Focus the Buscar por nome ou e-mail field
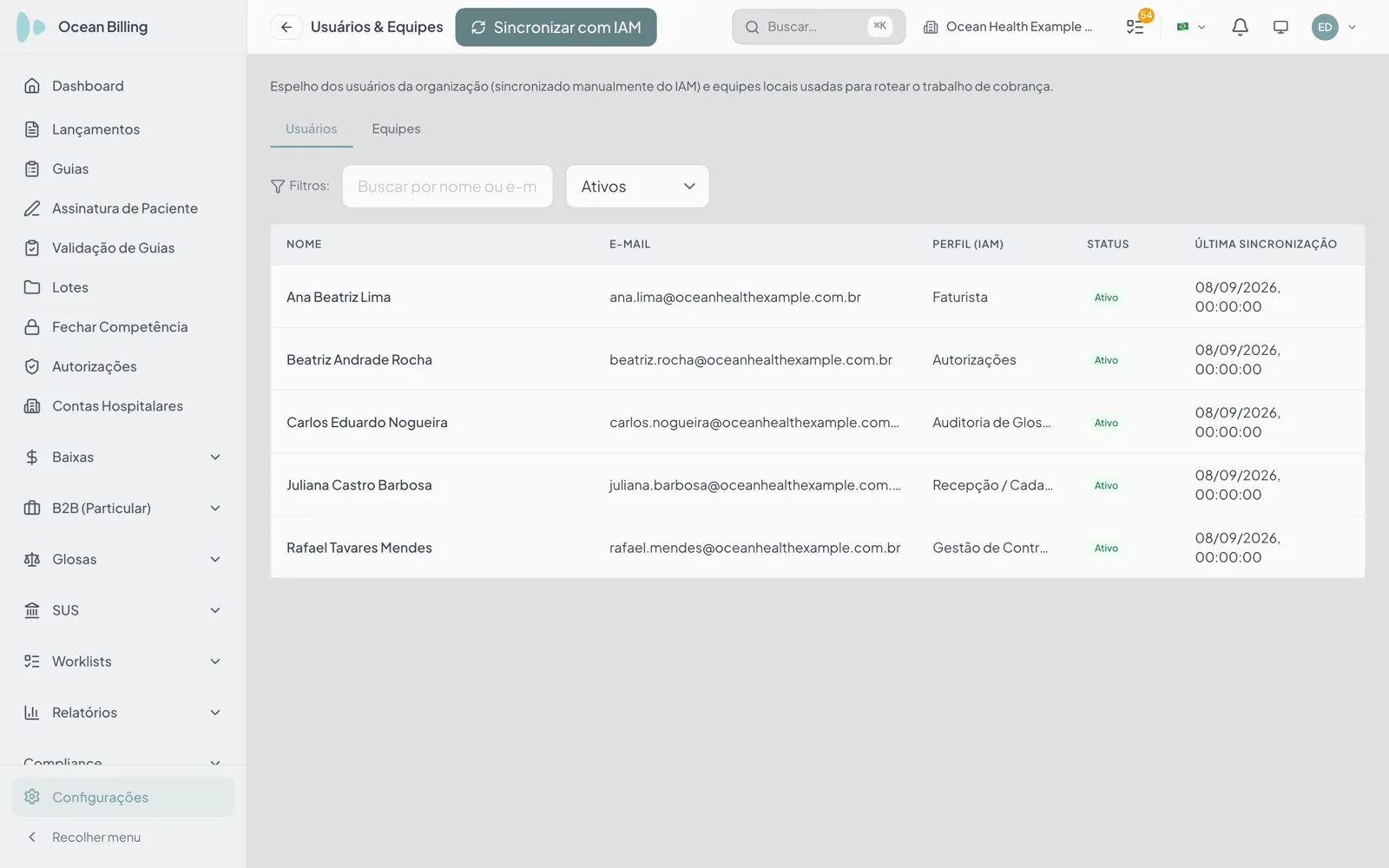The image size is (1389, 868). point(447,187)
